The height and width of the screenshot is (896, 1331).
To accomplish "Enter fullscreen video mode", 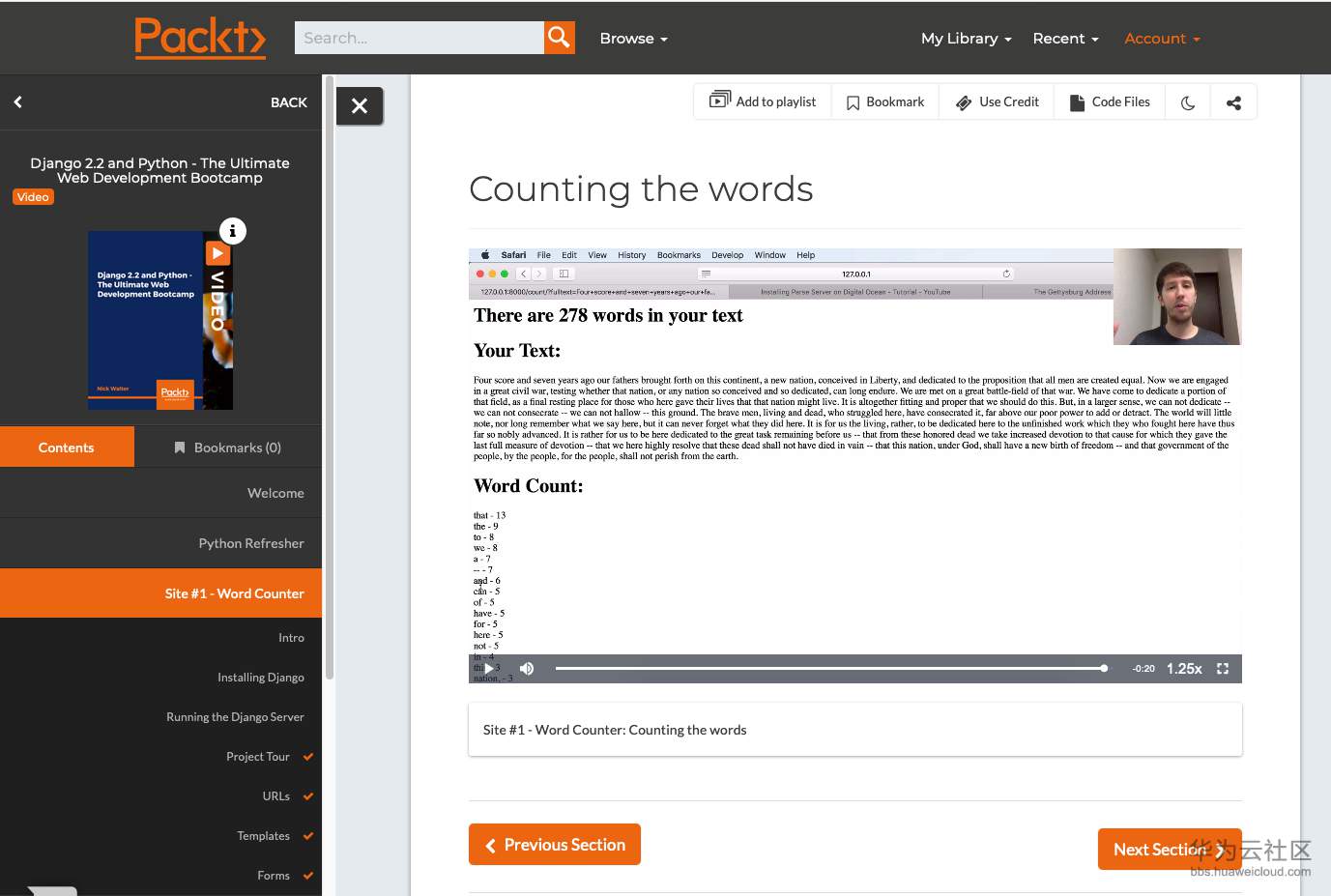I will (x=1223, y=669).
